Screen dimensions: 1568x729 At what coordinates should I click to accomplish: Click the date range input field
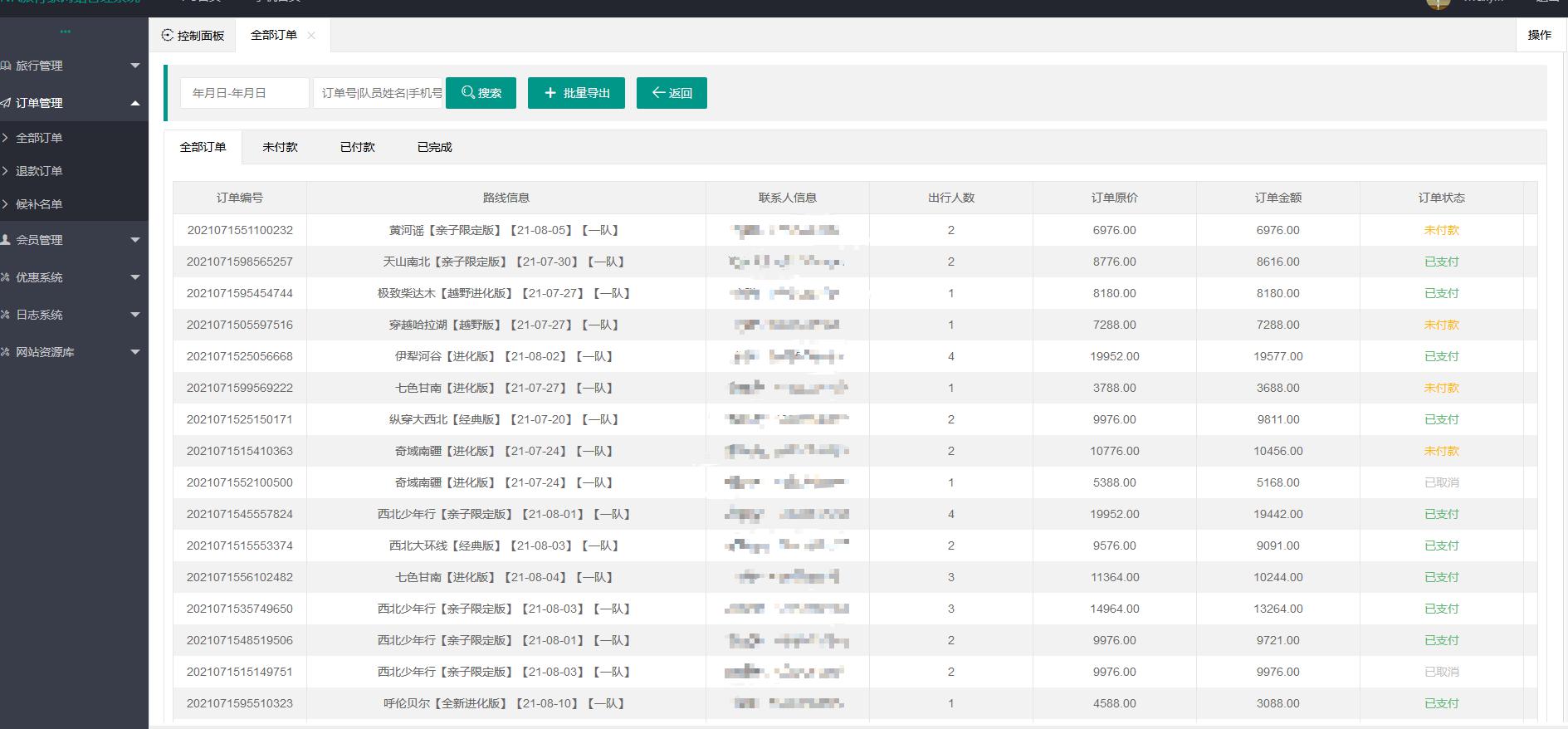coord(245,93)
